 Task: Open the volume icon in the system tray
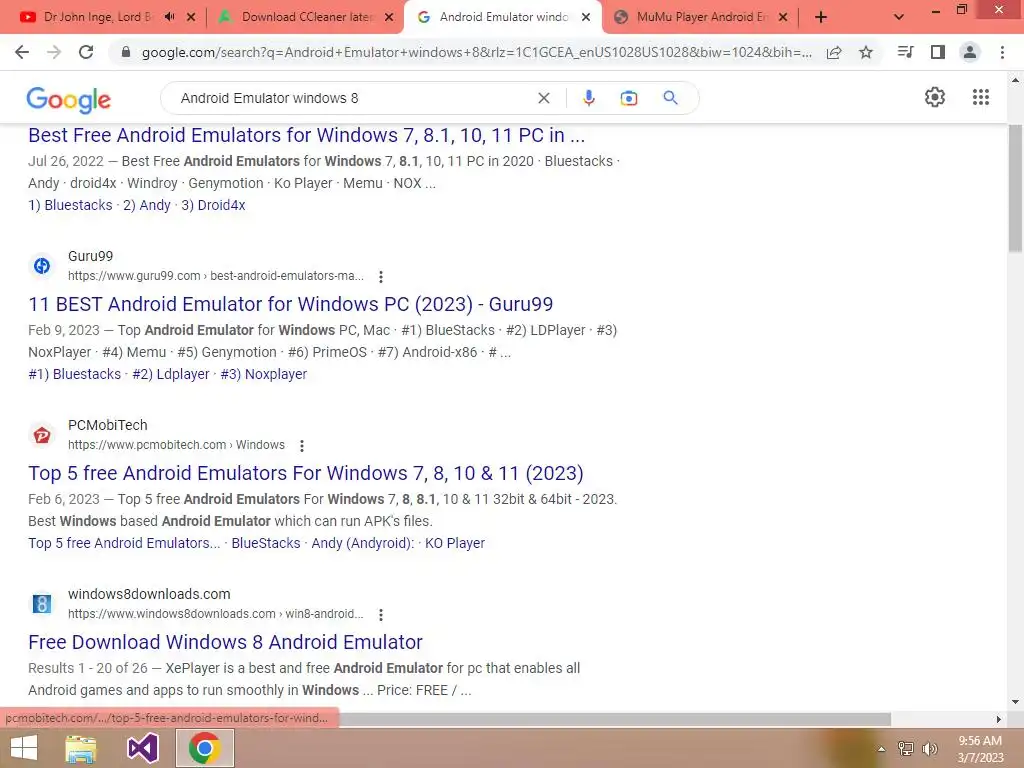click(x=929, y=749)
